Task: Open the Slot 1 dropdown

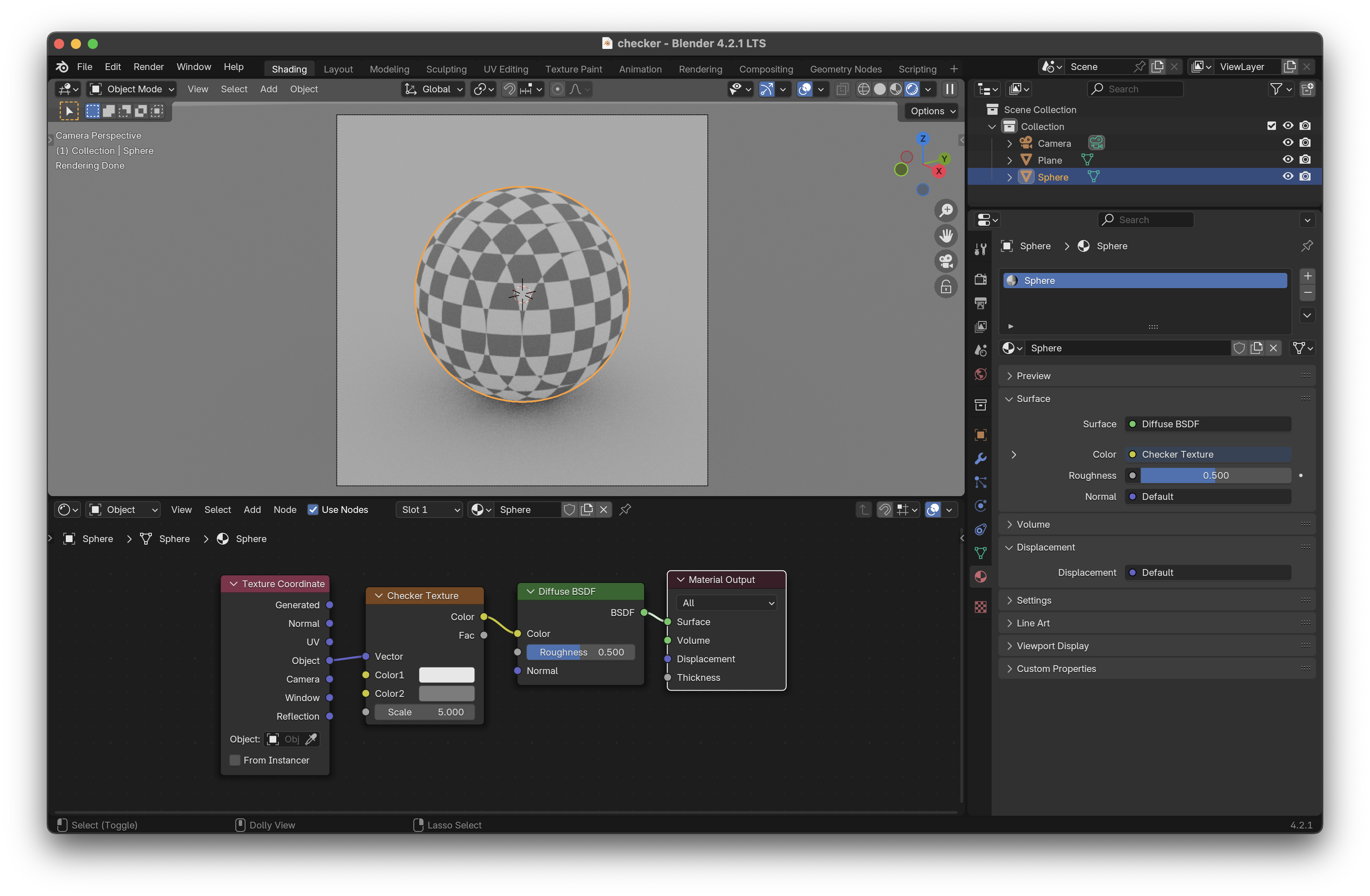Action: coord(429,510)
